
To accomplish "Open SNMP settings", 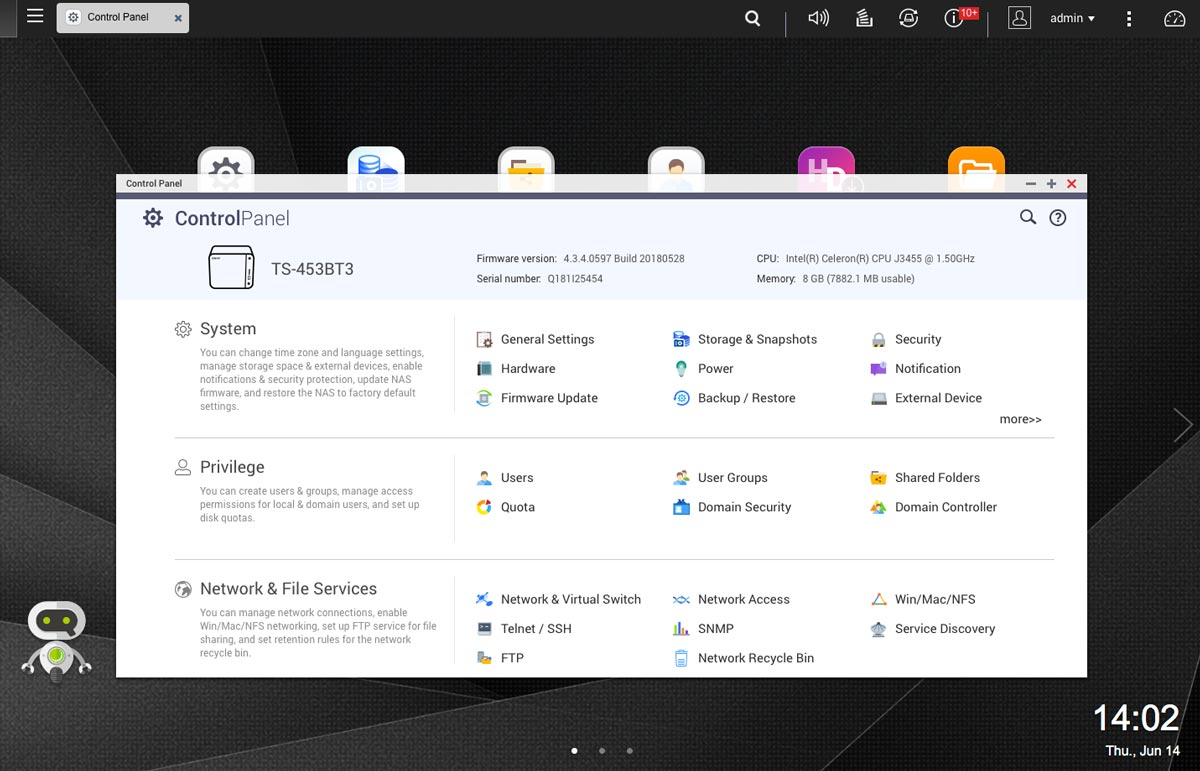I will coord(703,628).
